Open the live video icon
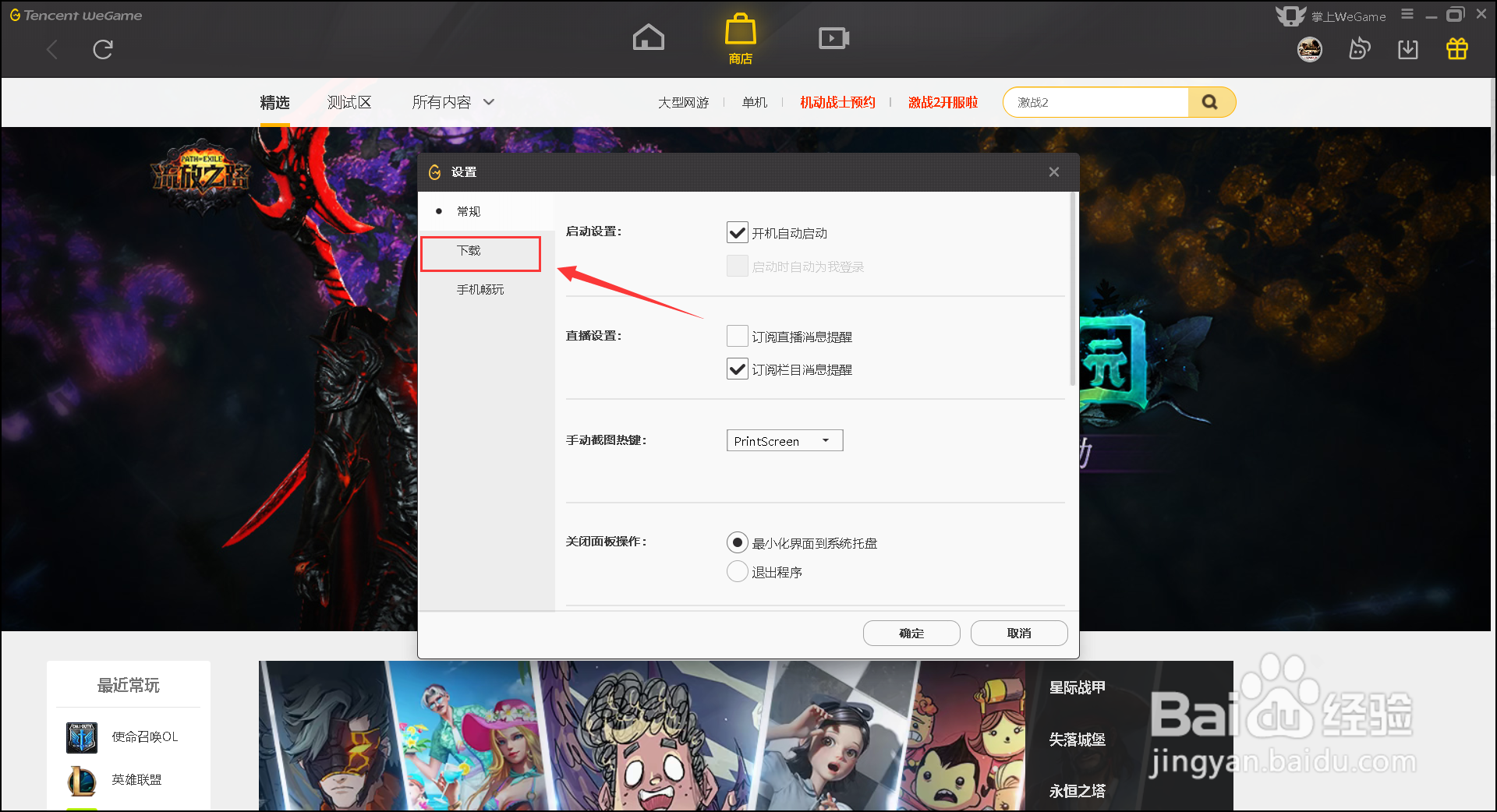Image resolution: width=1497 pixels, height=812 pixels. pos(833,37)
